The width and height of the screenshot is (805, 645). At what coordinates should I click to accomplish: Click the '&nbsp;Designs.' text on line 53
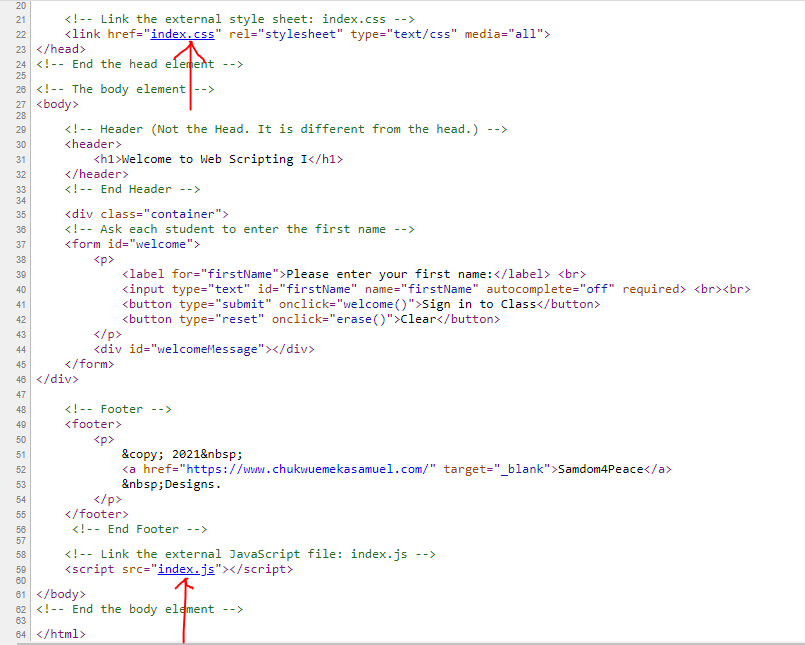[171, 485]
